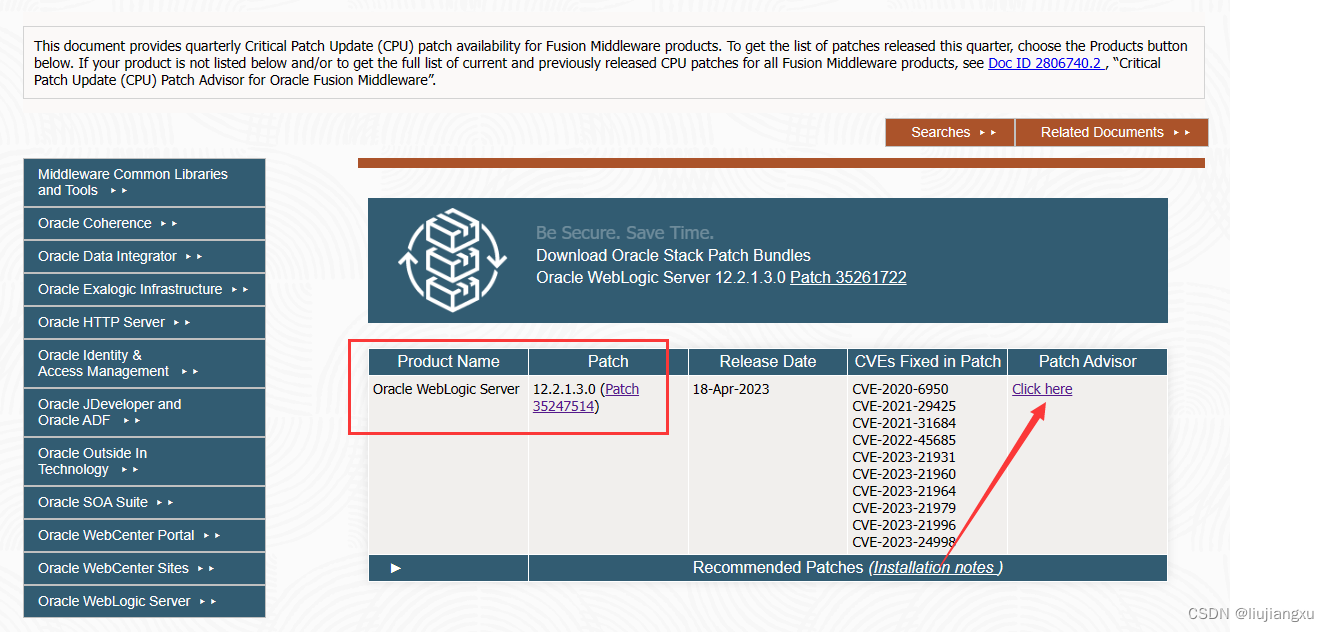Expand Oracle Outside In Technology item
The image size is (1329, 632).
144,461
